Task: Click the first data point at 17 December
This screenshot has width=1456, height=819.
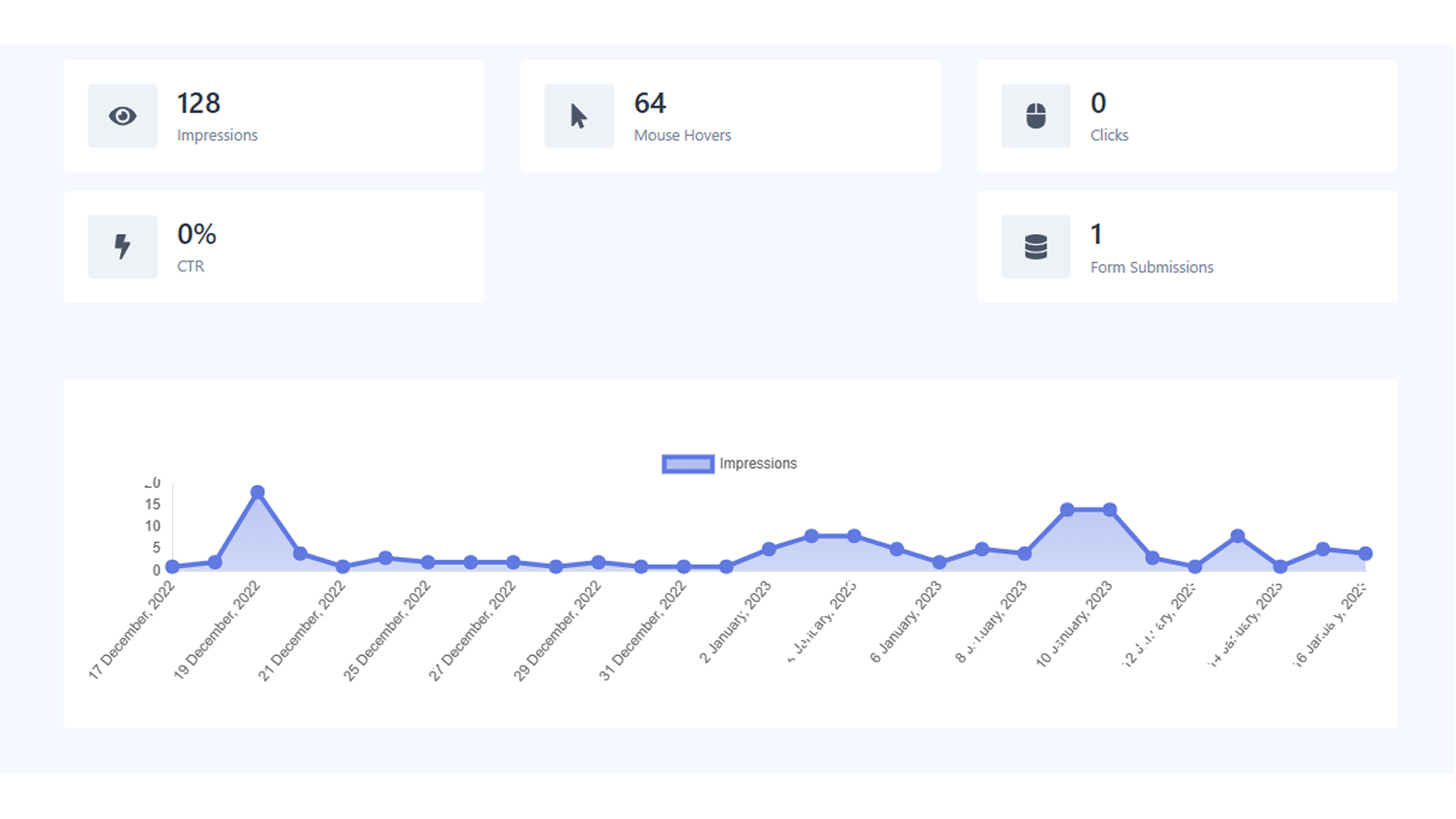Action: coord(173,567)
